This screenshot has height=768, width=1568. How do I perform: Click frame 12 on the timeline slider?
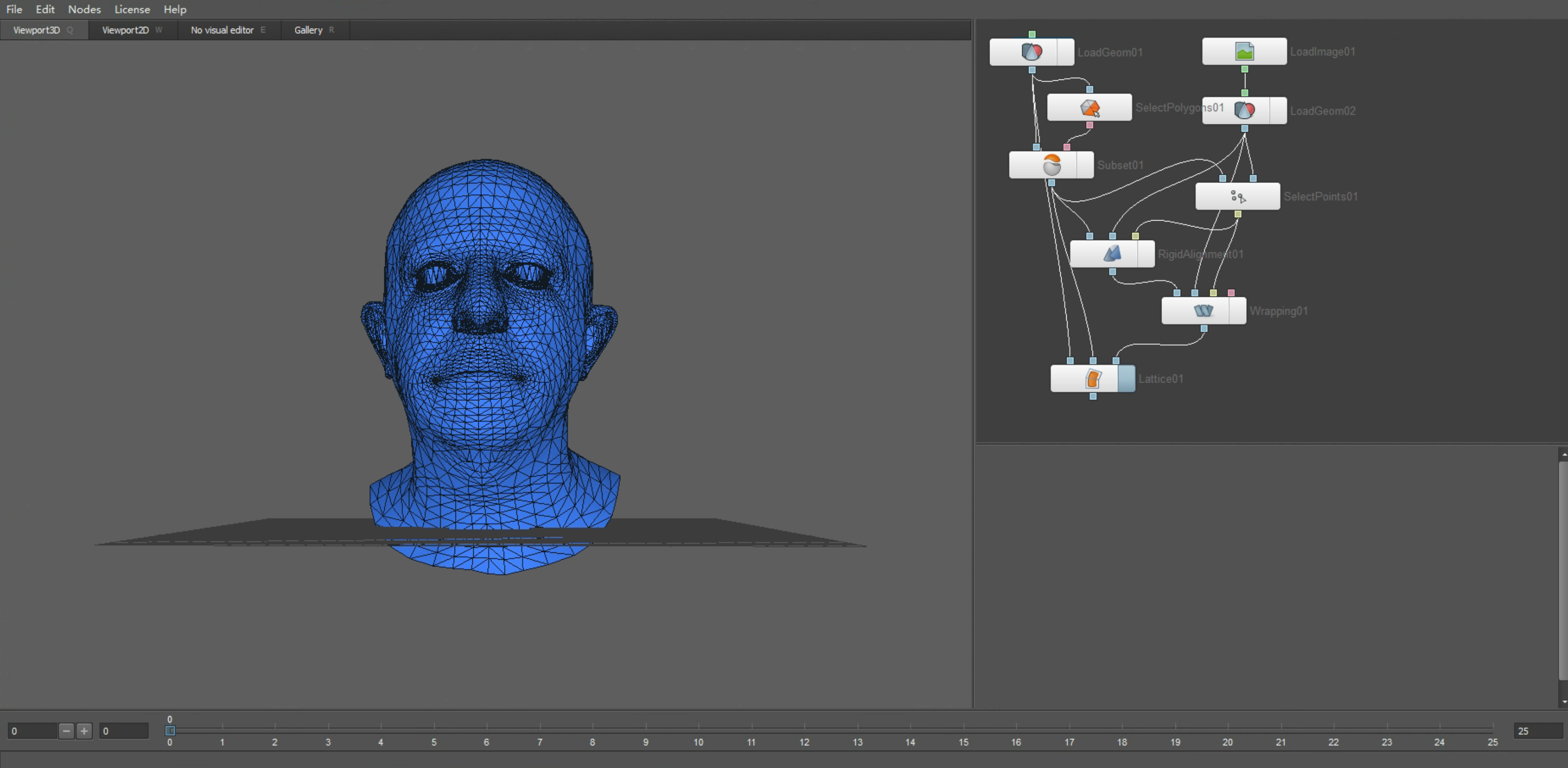pyautogui.click(x=804, y=729)
